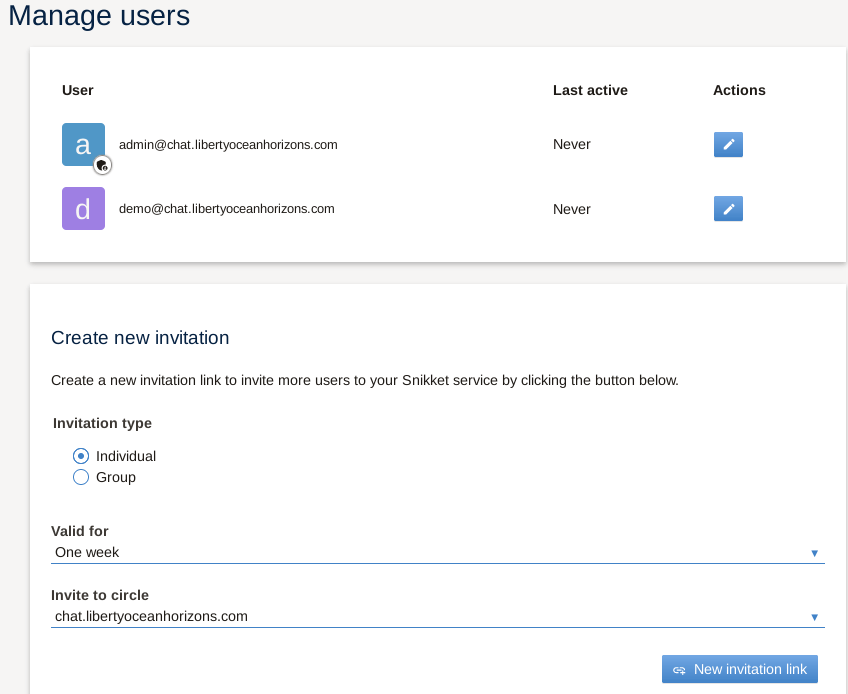Click the edit pencil icon for admin user
The height and width of the screenshot is (694, 848).
(x=728, y=145)
